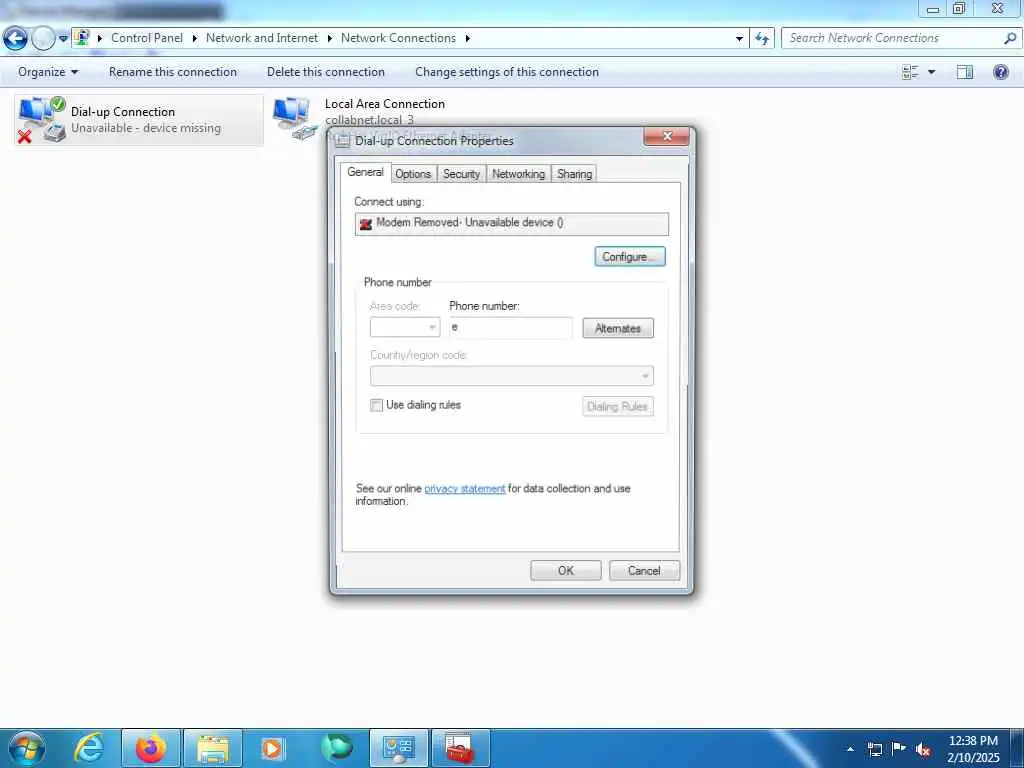This screenshot has width=1024, height=768.
Task: Expand the arrow after Network and Internet
Action: pos(328,39)
